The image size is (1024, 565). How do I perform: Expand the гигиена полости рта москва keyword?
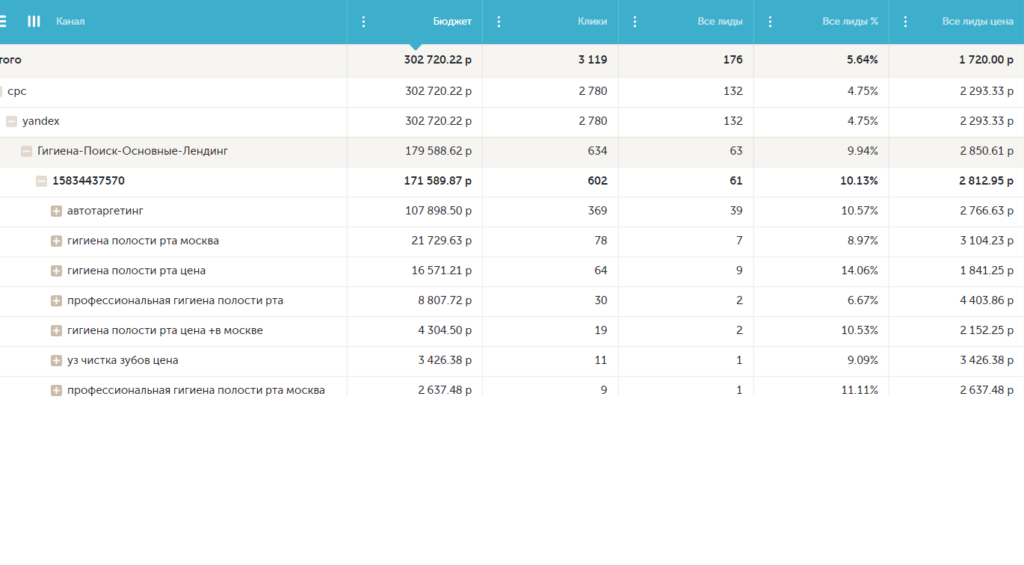[56, 241]
